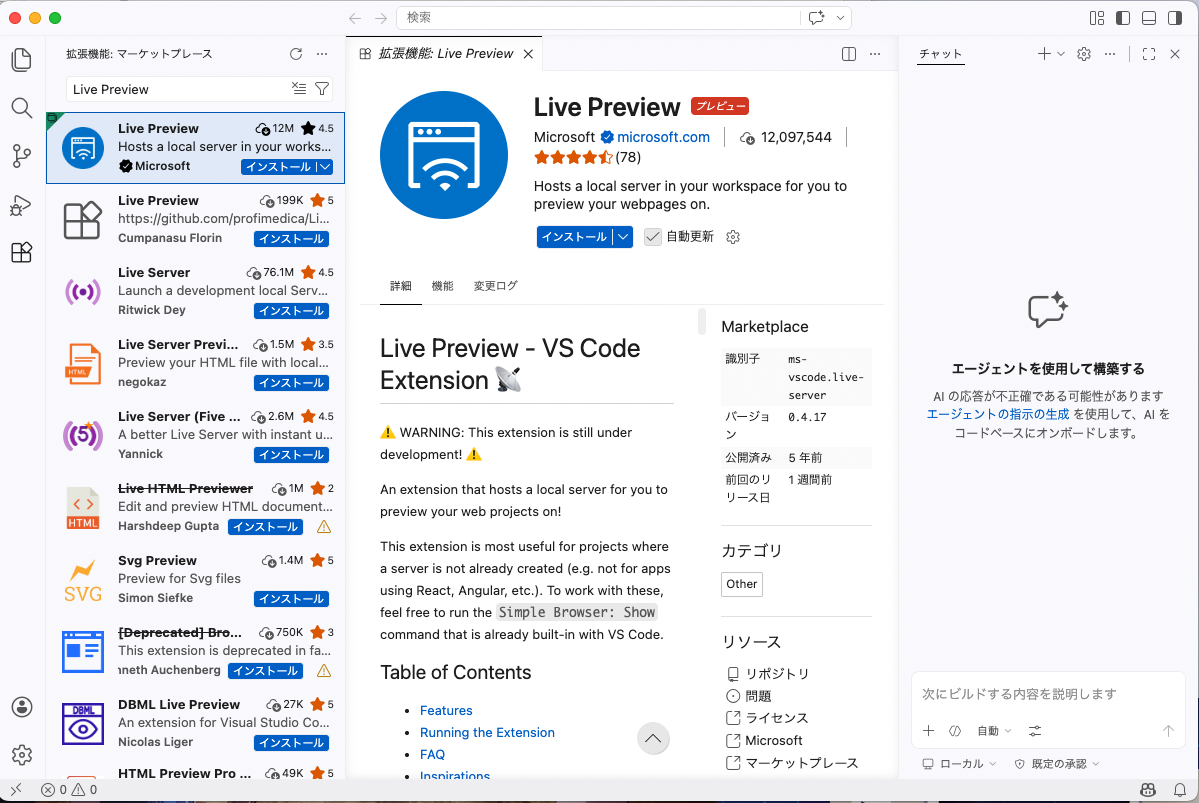Install Svg Preview by Simon Siefke
This screenshot has height=803, width=1199.
tap(291, 599)
